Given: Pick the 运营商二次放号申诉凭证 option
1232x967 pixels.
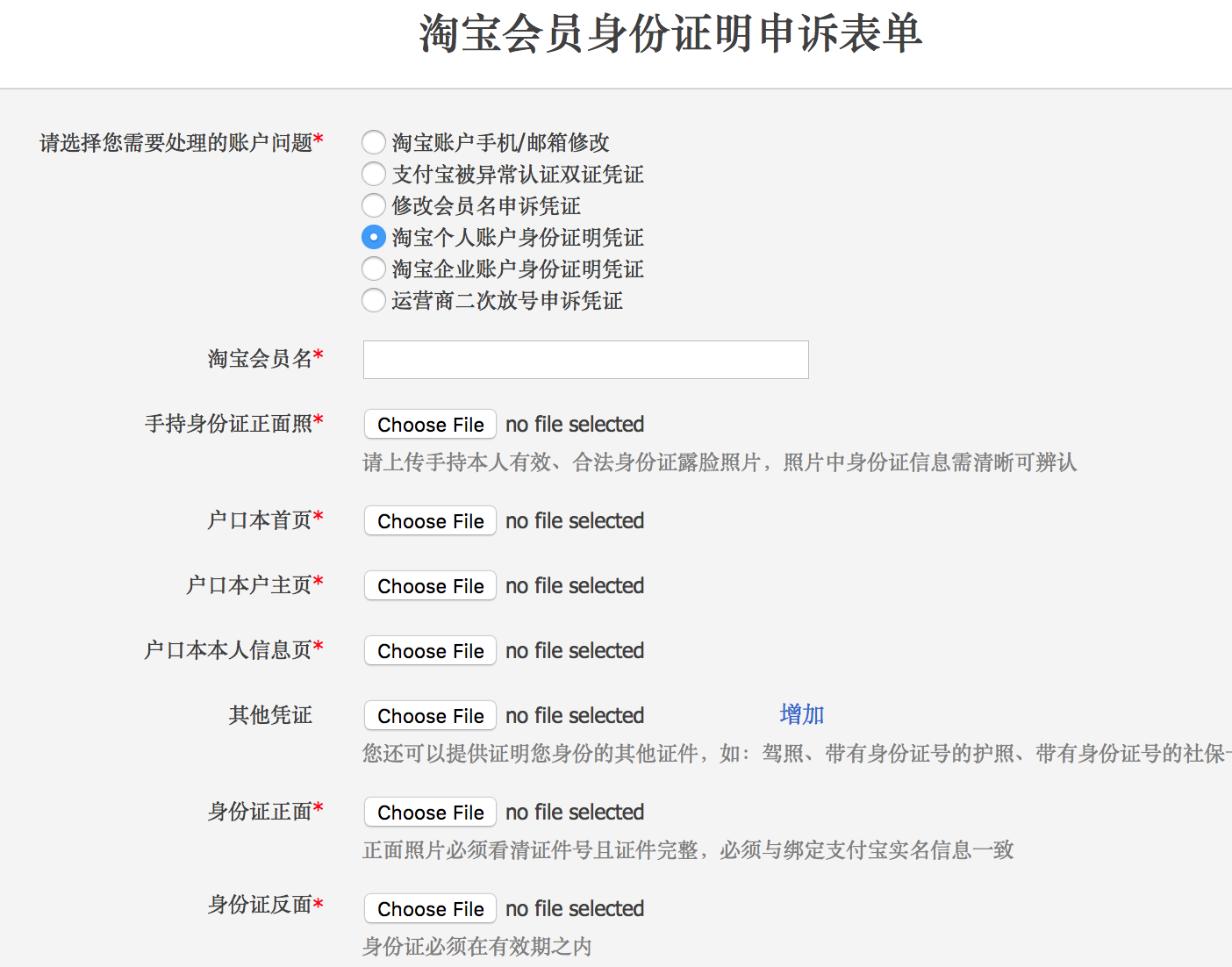Looking at the screenshot, I should (x=373, y=300).
